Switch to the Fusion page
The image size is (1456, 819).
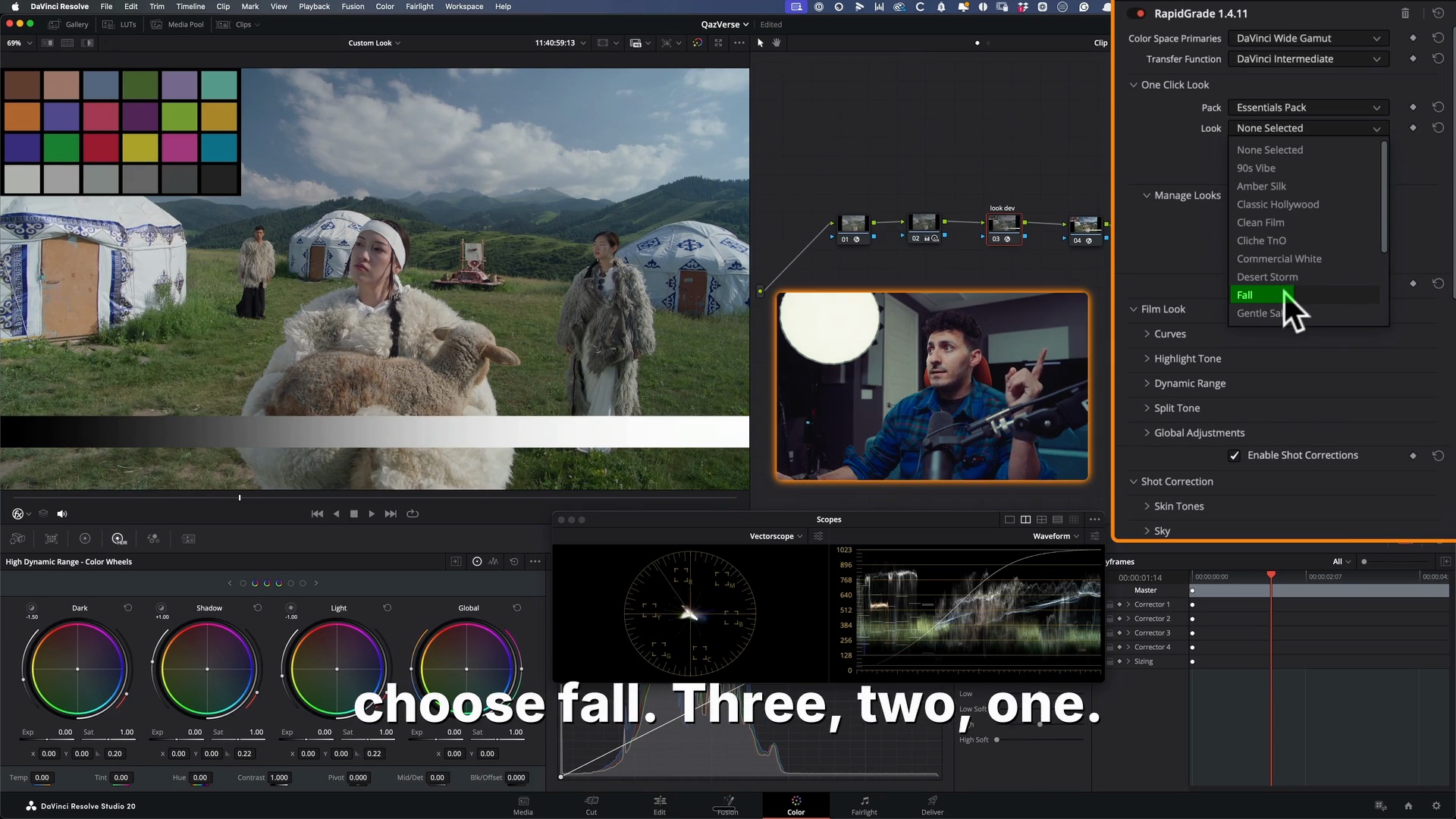point(726,805)
